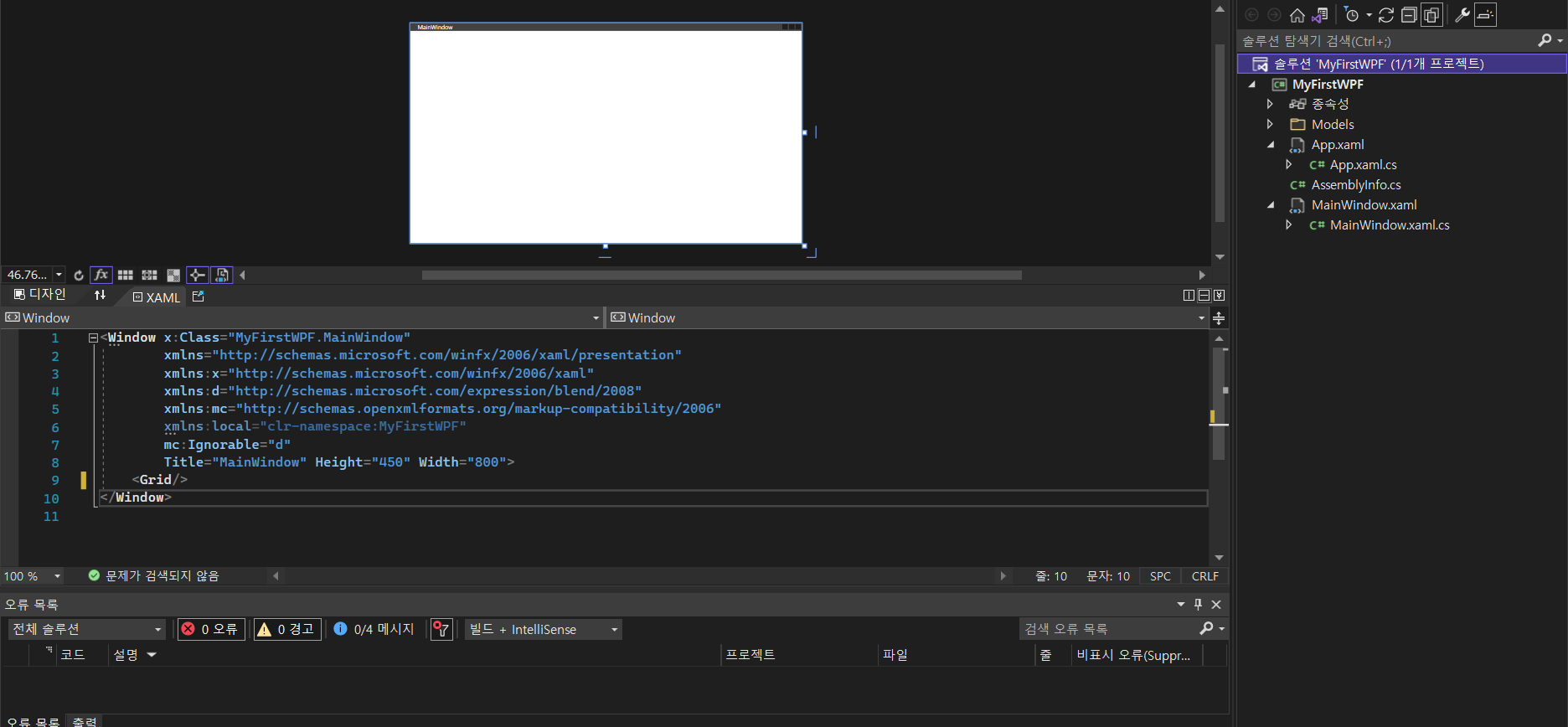This screenshot has height=727, width=1568.
Task: Click the 검색 오류 목록 search field
Action: [1107, 629]
